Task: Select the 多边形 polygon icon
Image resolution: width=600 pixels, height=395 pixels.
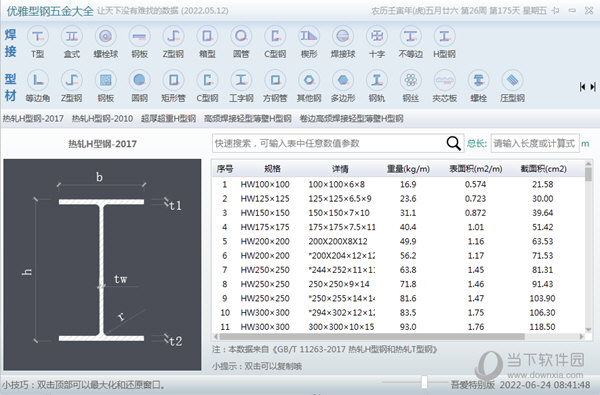Action: pos(343,81)
